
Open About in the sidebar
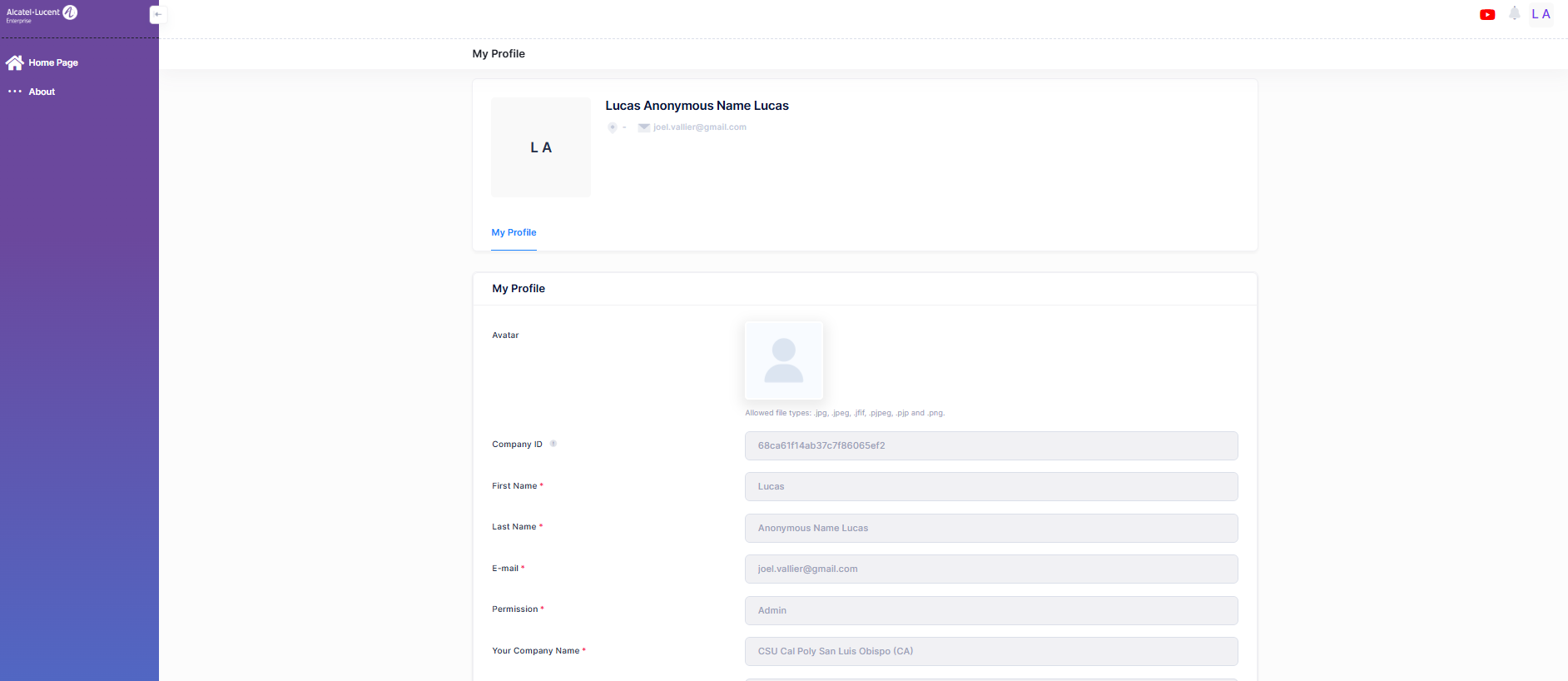[x=42, y=92]
